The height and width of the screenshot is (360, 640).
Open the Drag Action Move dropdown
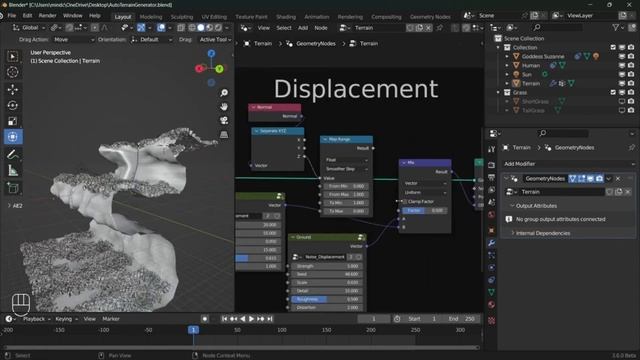coord(73,40)
